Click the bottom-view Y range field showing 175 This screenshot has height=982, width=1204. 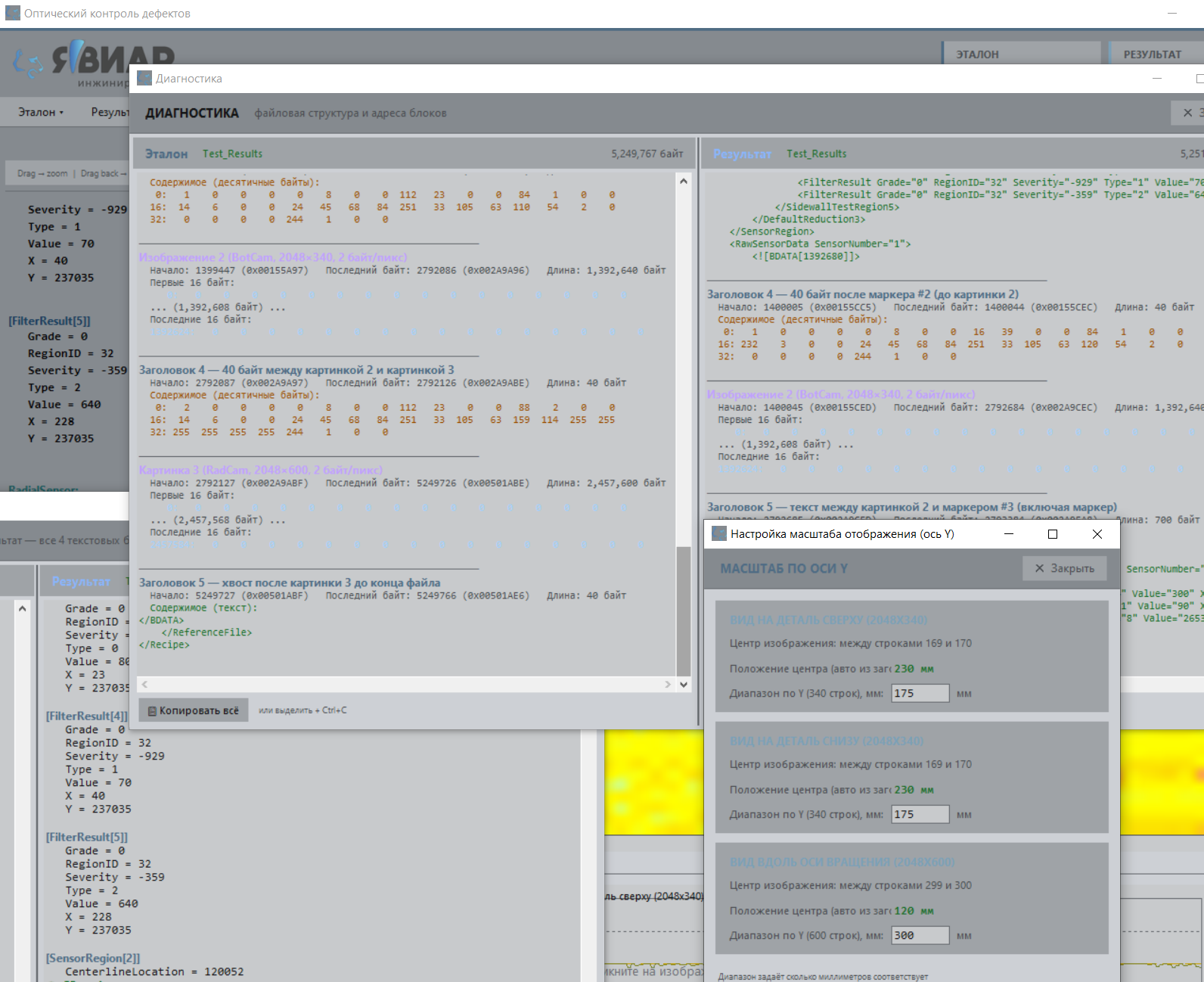[920, 814]
